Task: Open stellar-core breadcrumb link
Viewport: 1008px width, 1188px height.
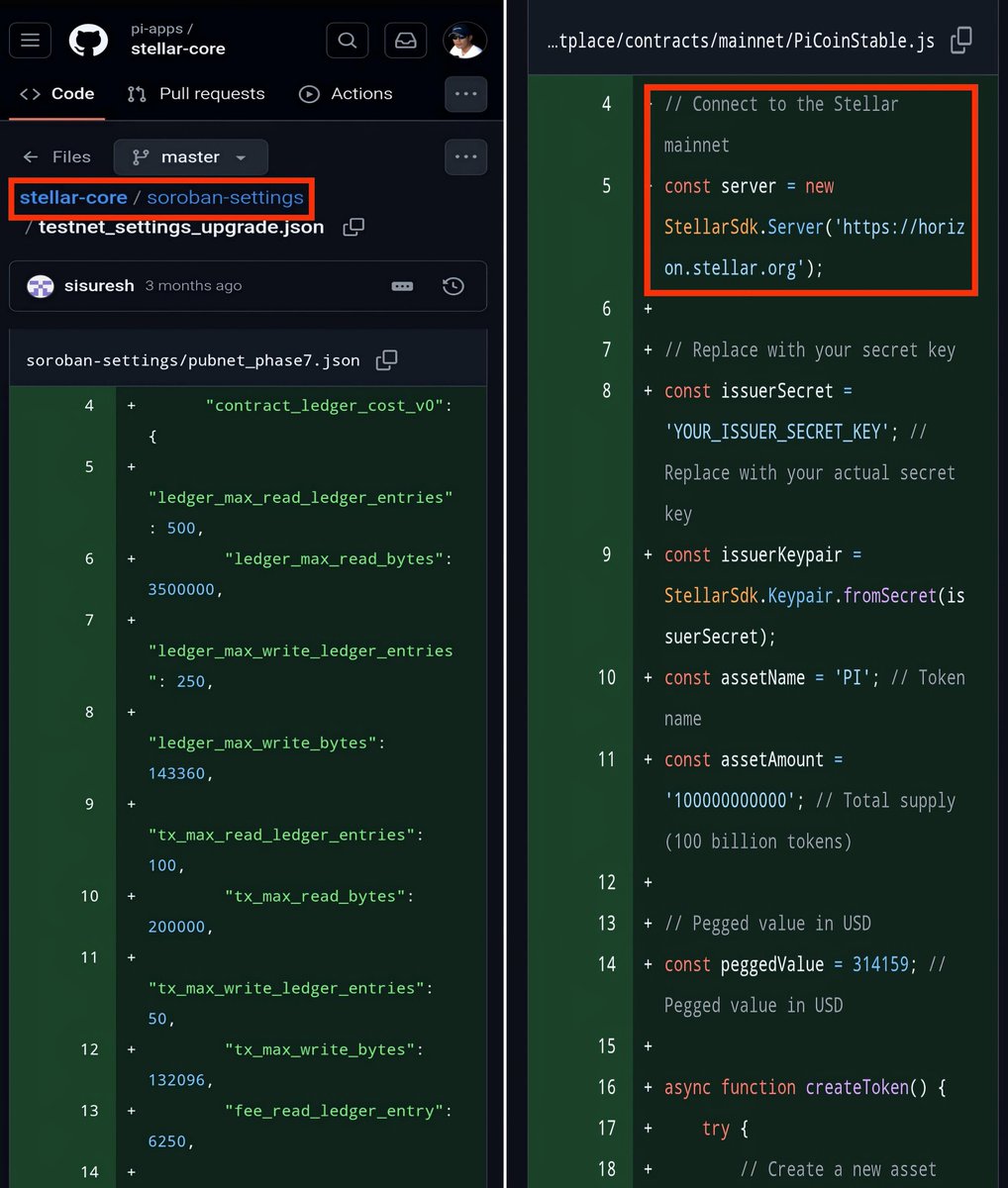Action: click(73, 197)
